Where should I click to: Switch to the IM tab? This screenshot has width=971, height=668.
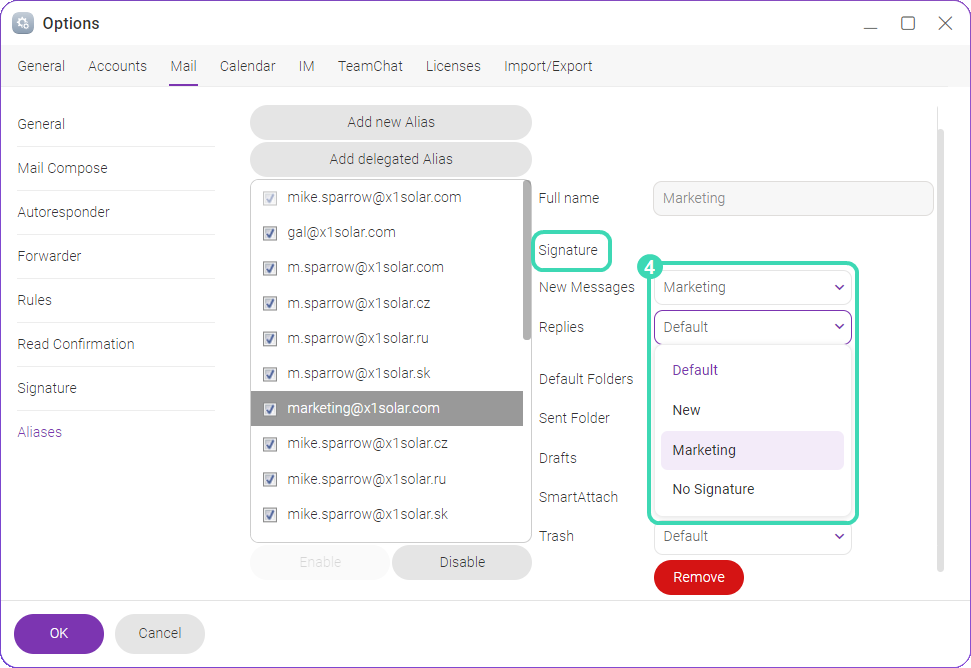pyautogui.click(x=307, y=66)
